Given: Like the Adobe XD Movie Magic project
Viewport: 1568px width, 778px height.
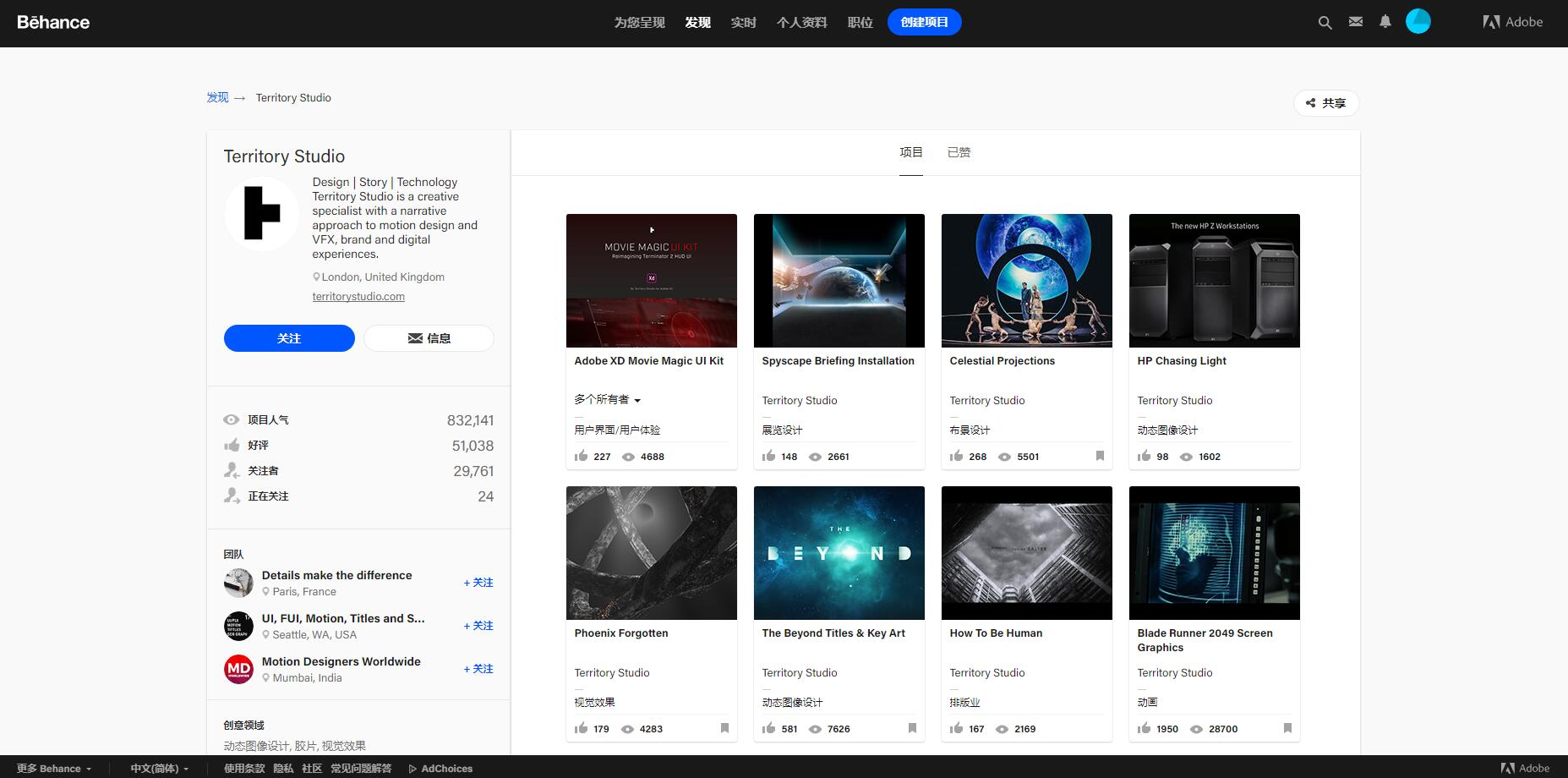Looking at the screenshot, I should (582, 456).
